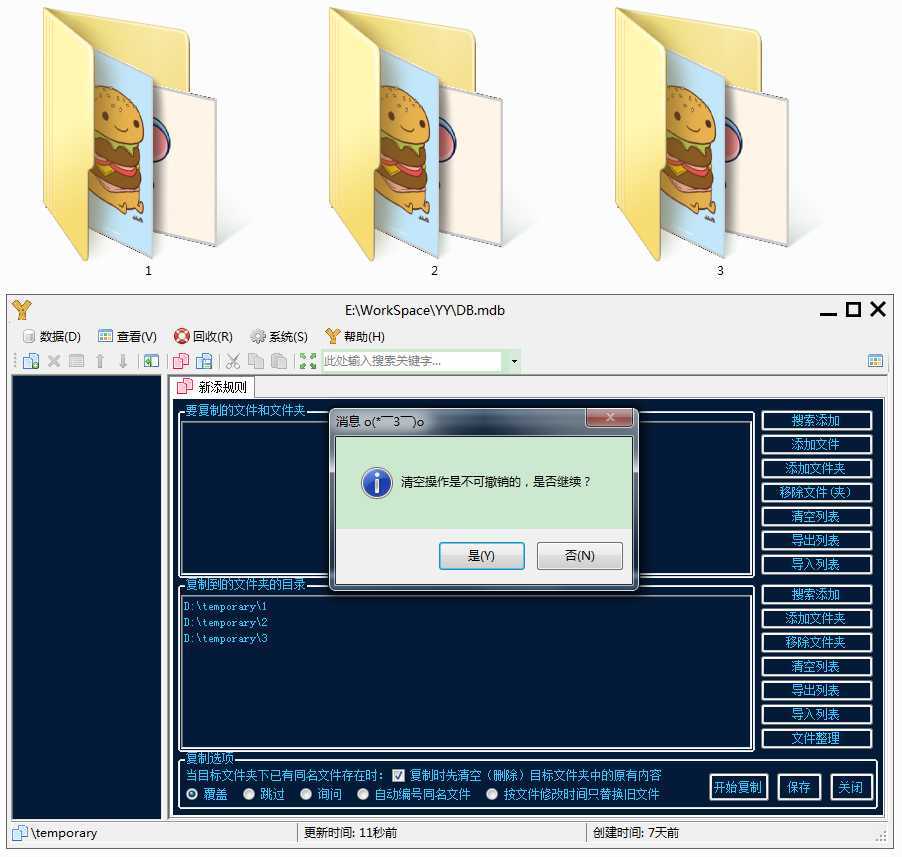Click 清空列表 button in destination section
This screenshot has width=902, height=857.
tap(816, 667)
